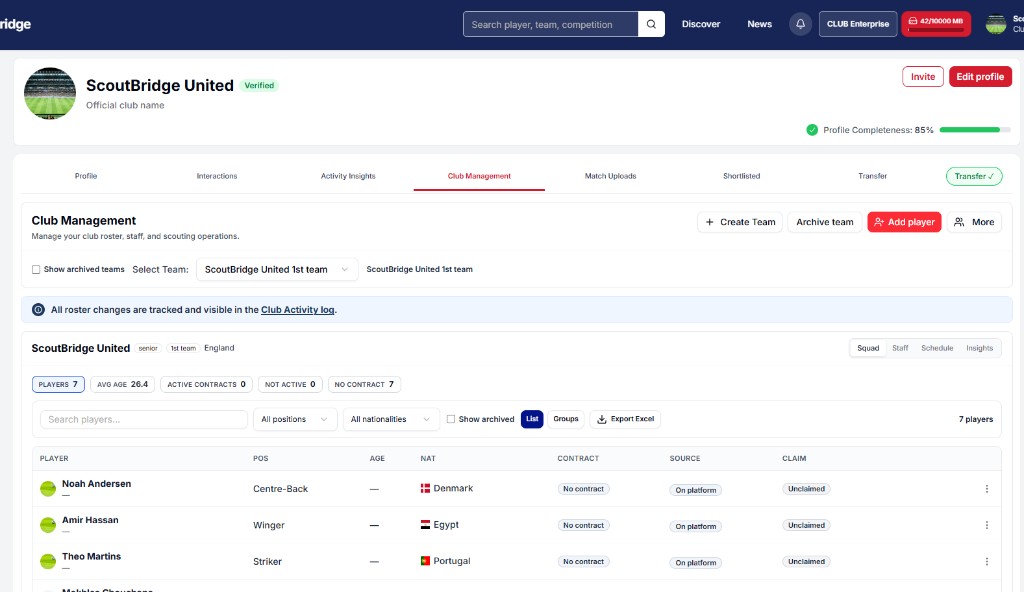Click Theo Martins' avatar icon

48,562
